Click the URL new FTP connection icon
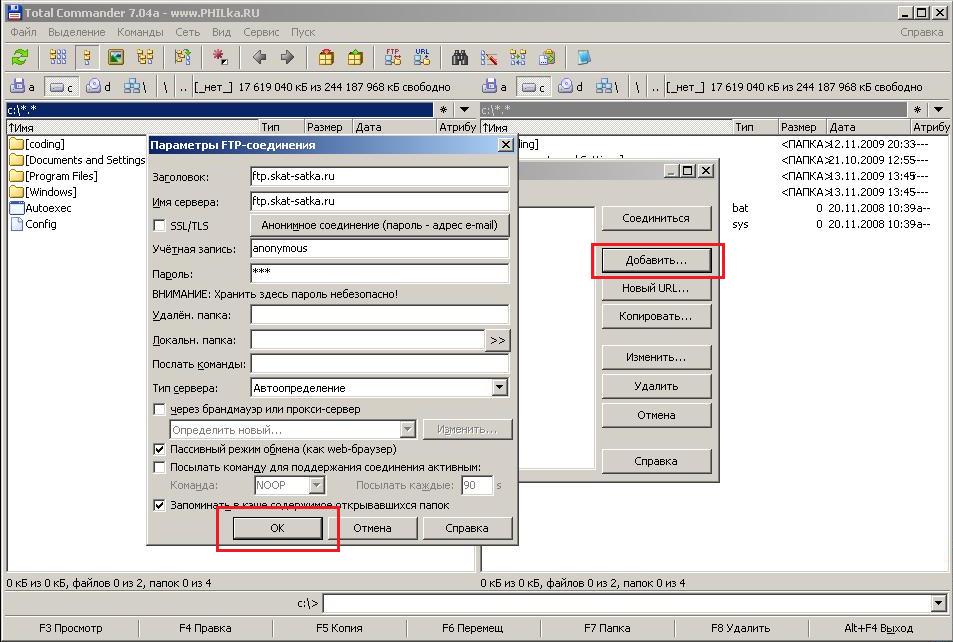 click(422, 58)
